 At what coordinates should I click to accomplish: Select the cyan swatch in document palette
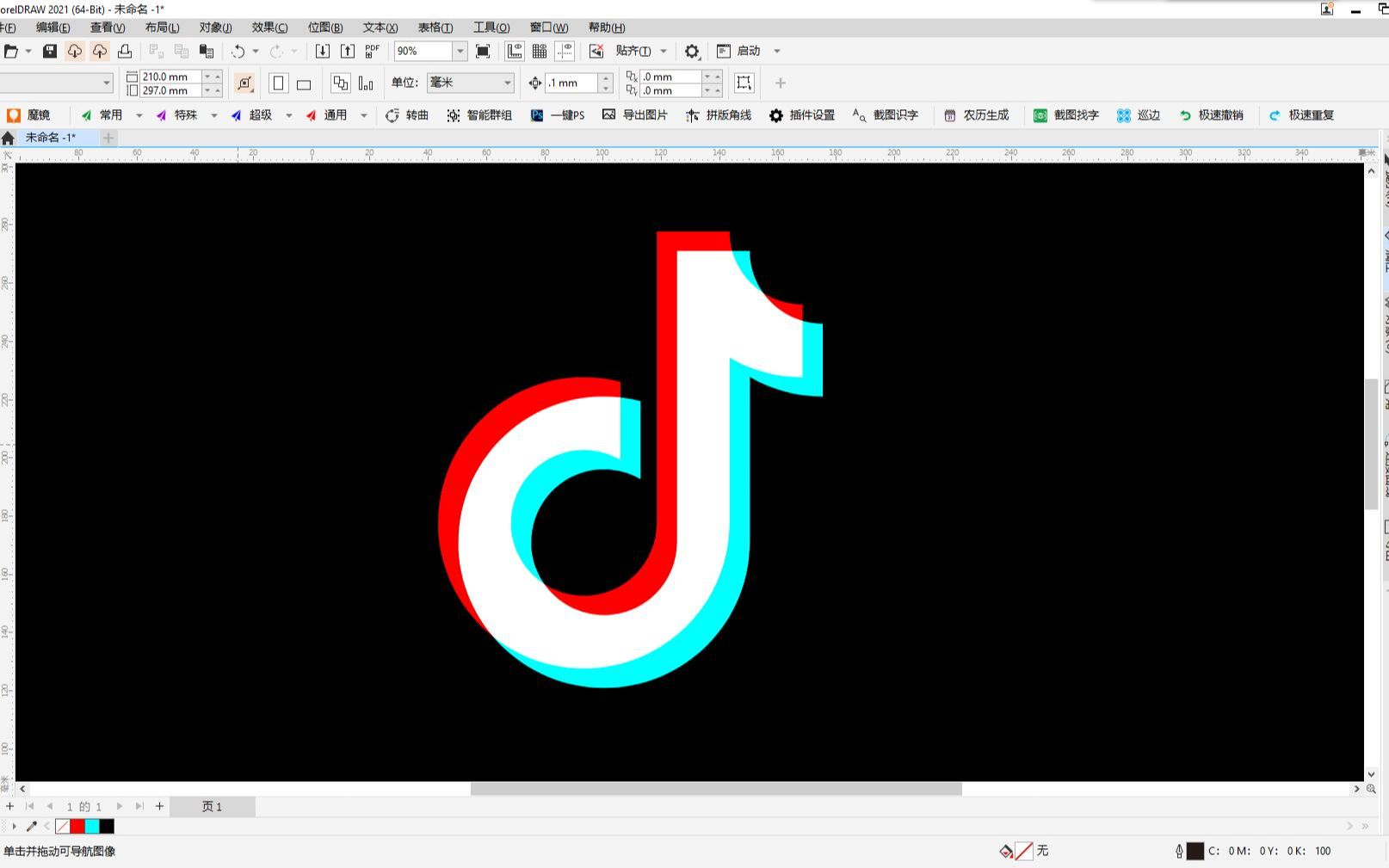coord(90,826)
